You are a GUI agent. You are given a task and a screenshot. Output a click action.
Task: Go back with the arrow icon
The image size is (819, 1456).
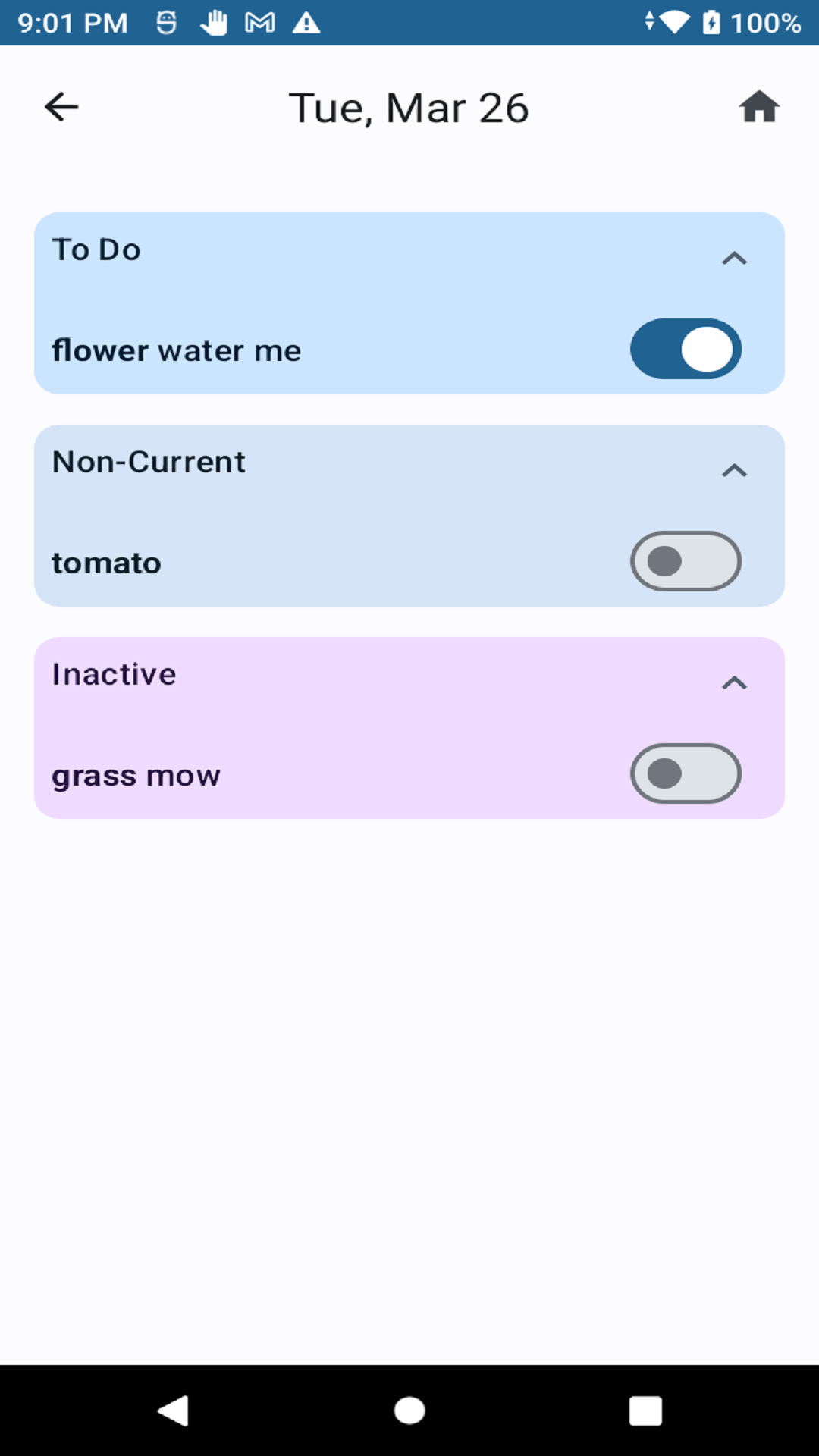point(61,107)
